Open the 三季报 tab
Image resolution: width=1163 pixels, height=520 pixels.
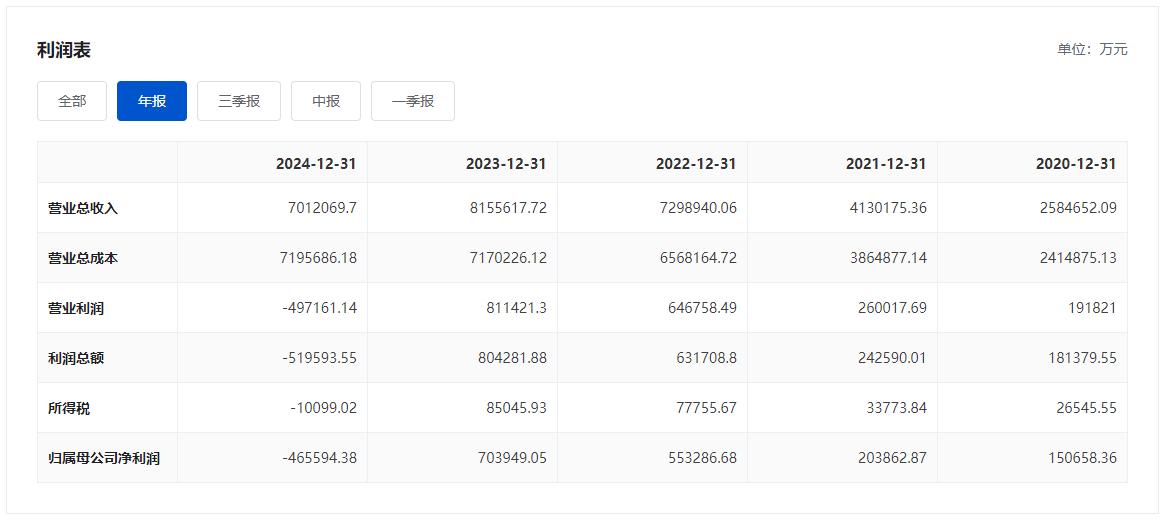(x=239, y=101)
